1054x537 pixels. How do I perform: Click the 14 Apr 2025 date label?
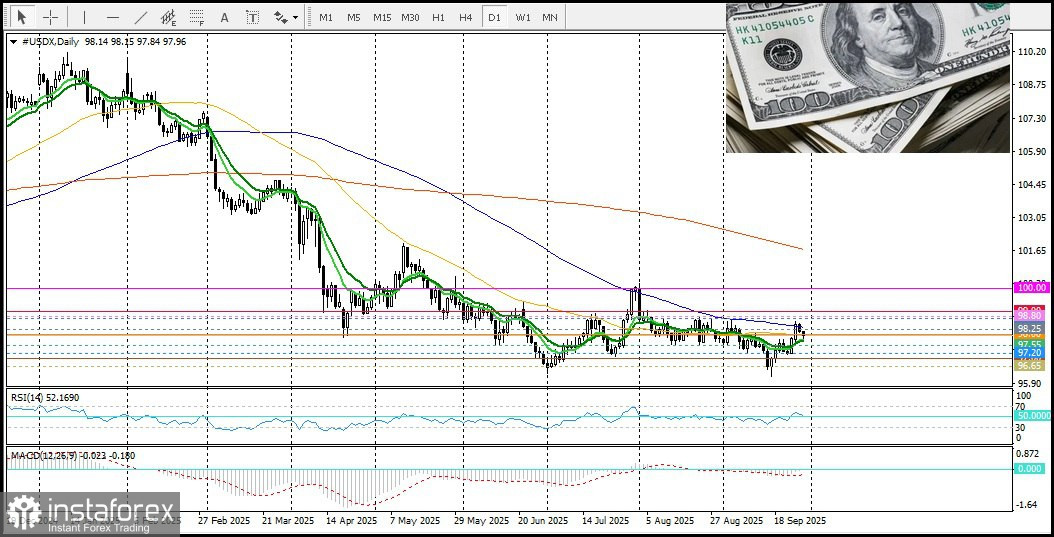click(352, 520)
